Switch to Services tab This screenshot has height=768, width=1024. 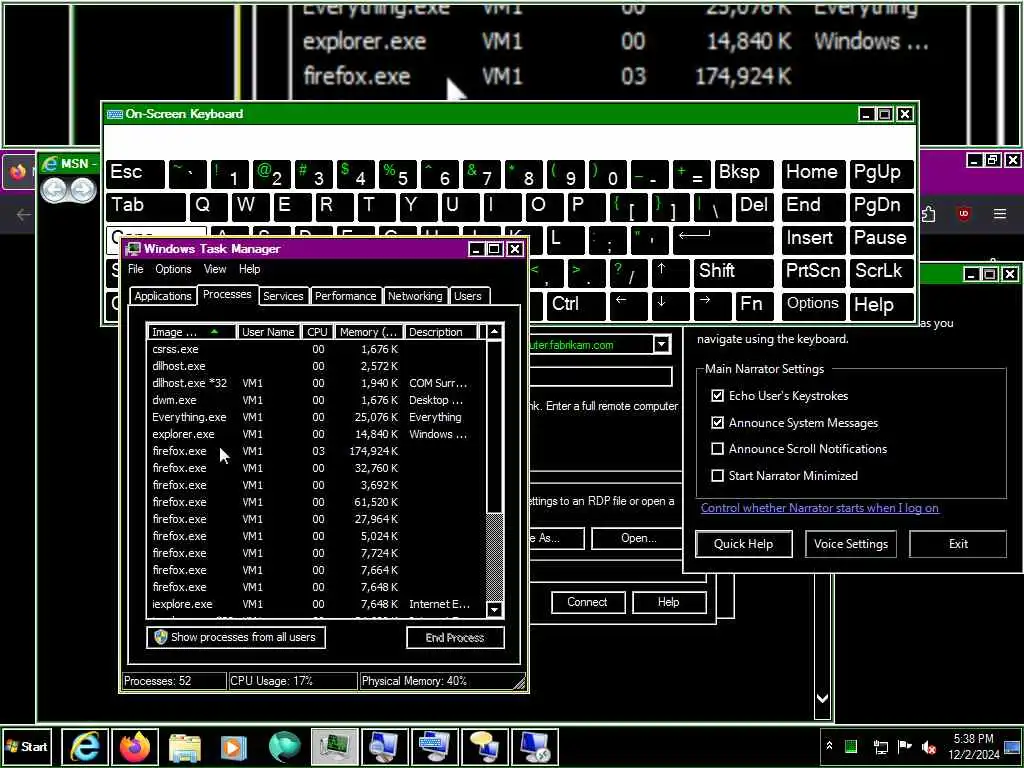click(283, 296)
